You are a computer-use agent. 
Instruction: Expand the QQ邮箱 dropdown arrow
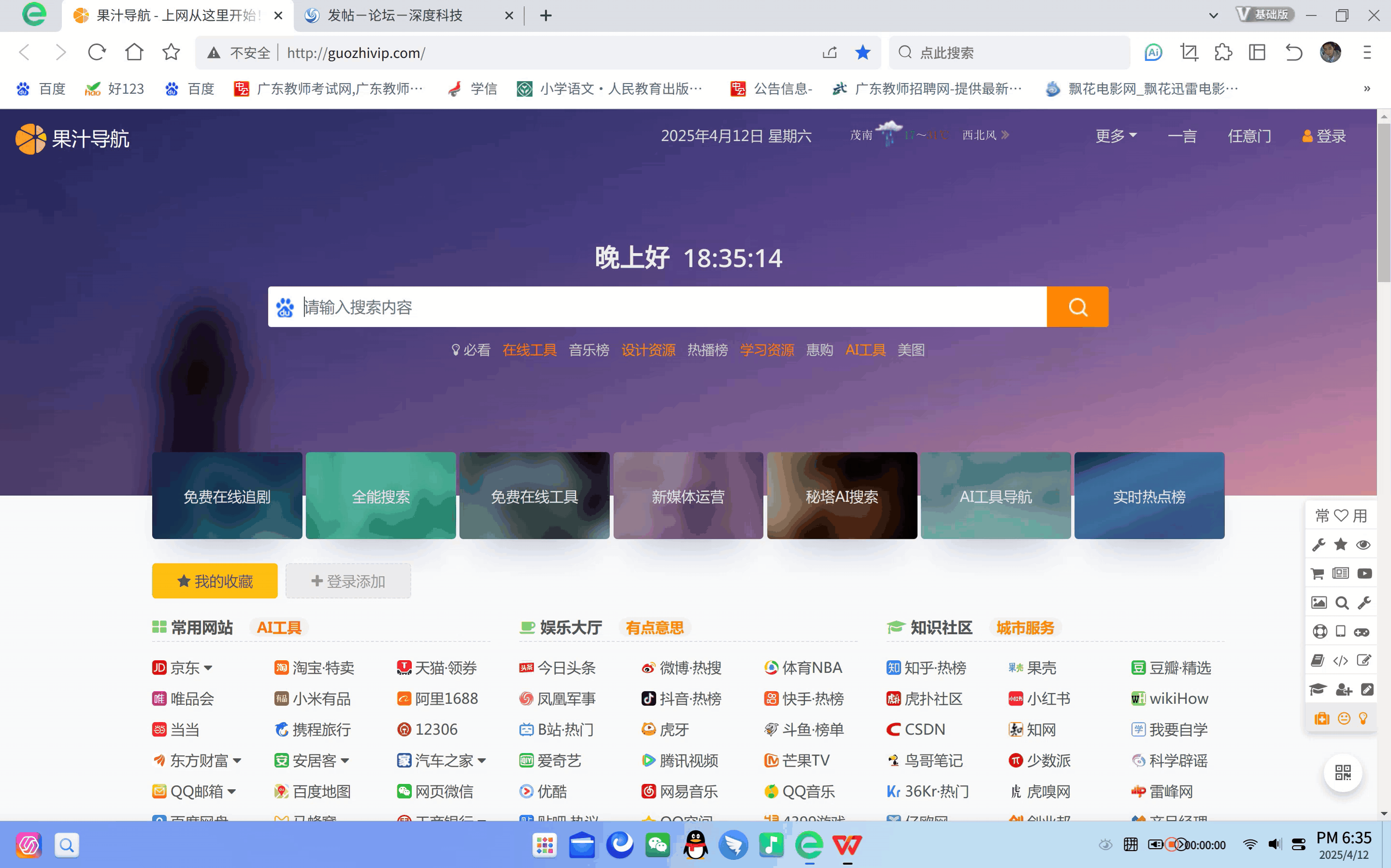tap(232, 792)
